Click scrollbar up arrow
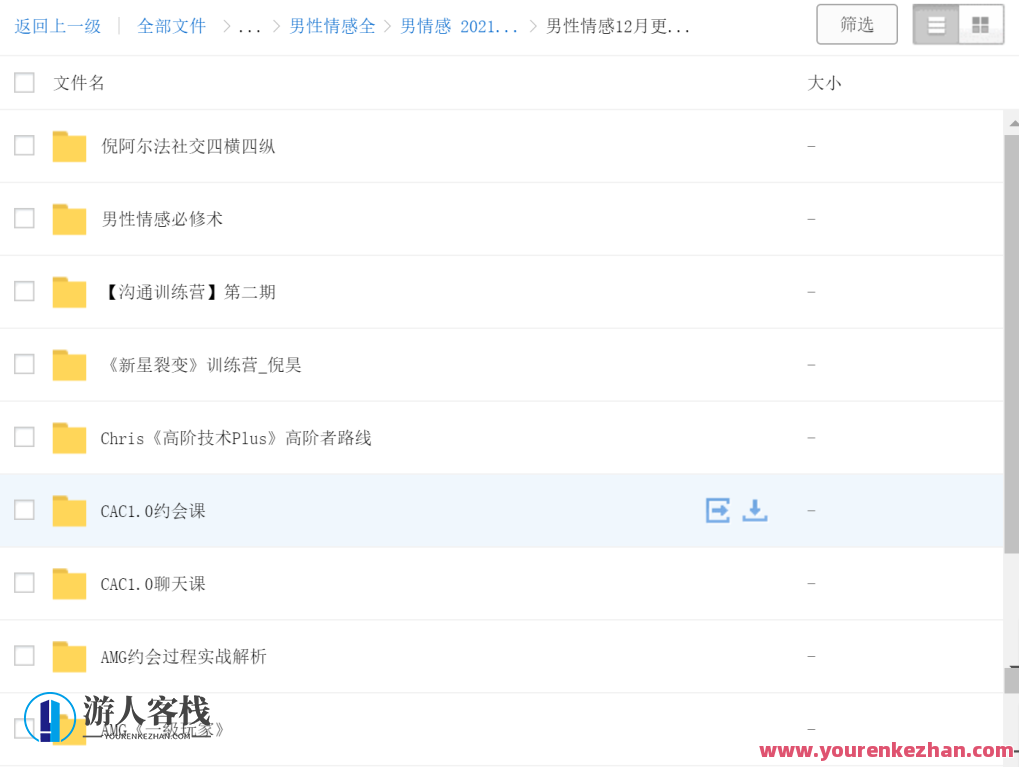 click(1013, 124)
